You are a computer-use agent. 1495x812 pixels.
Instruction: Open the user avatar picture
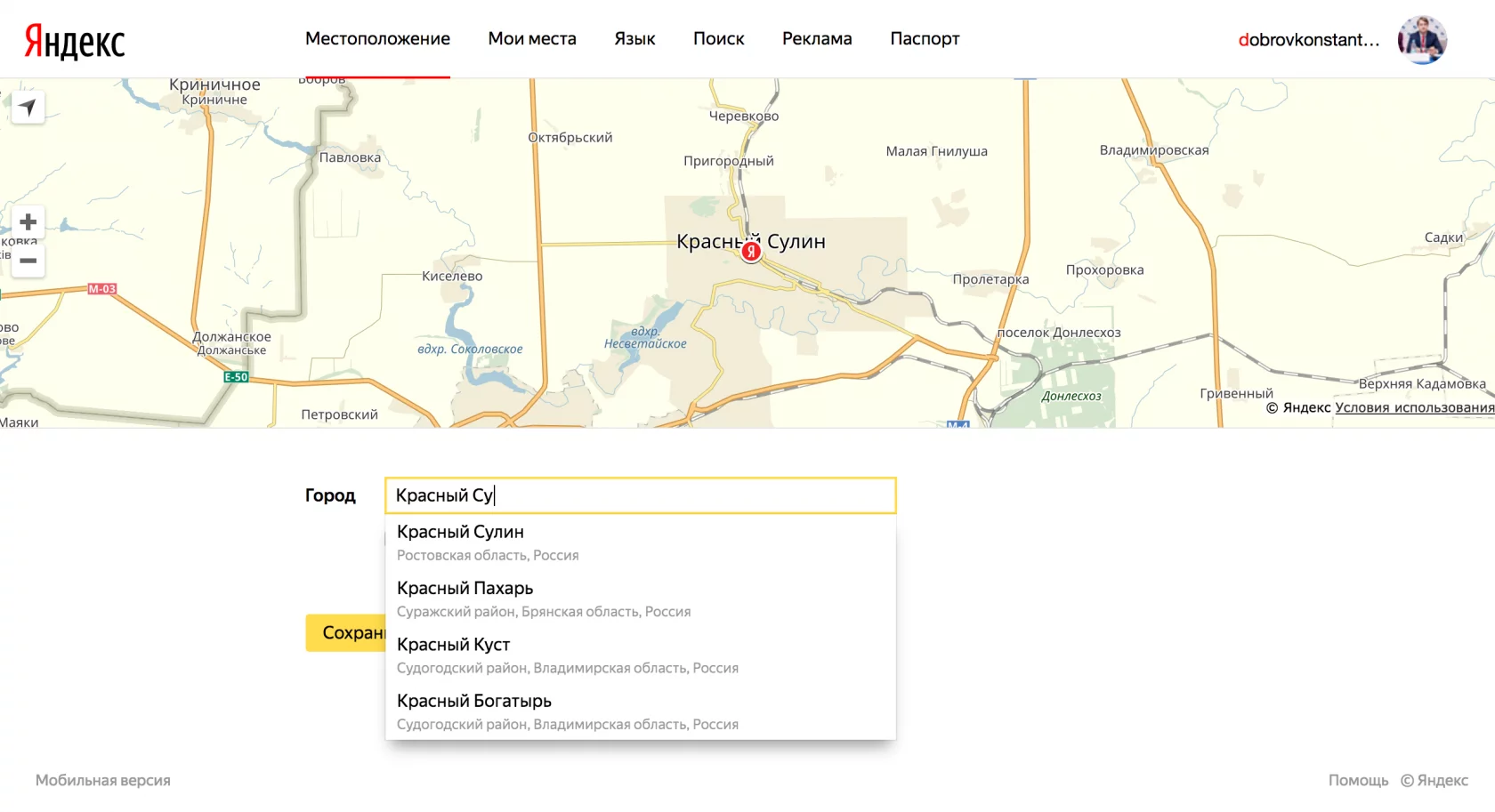pyautogui.click(x=1422, y=40)
